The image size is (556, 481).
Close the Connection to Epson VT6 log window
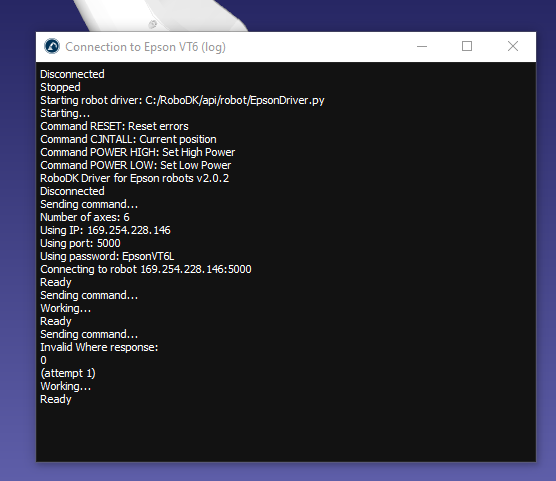point(513,46)
